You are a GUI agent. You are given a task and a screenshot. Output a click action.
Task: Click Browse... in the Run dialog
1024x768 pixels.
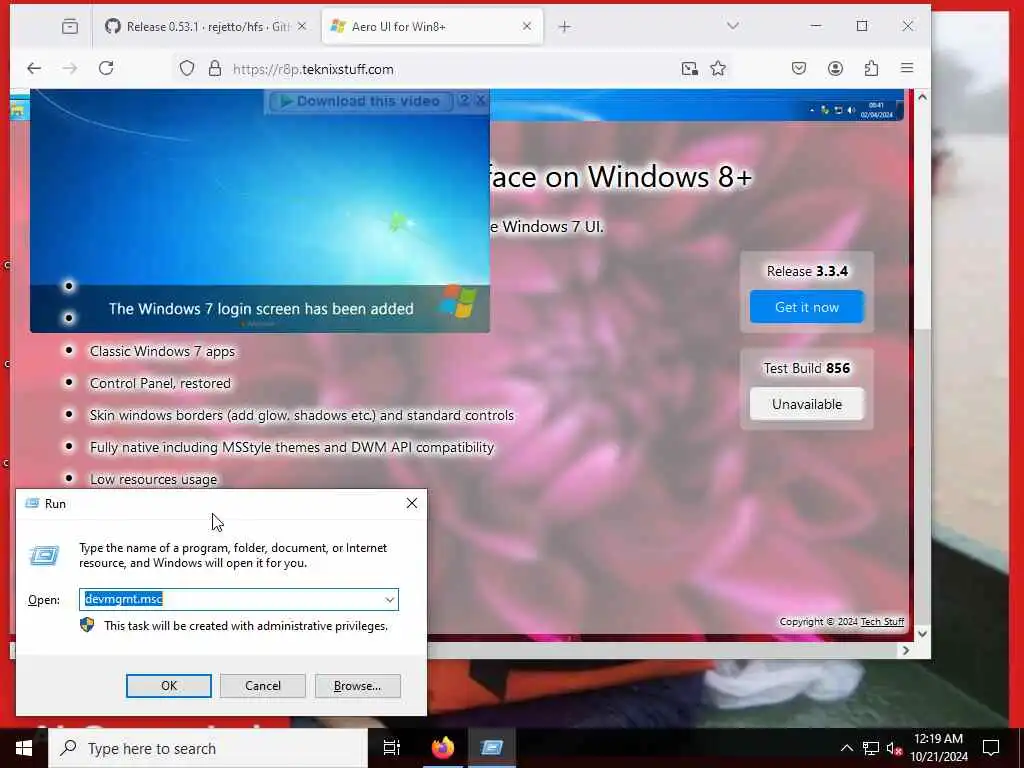[357, 686]
